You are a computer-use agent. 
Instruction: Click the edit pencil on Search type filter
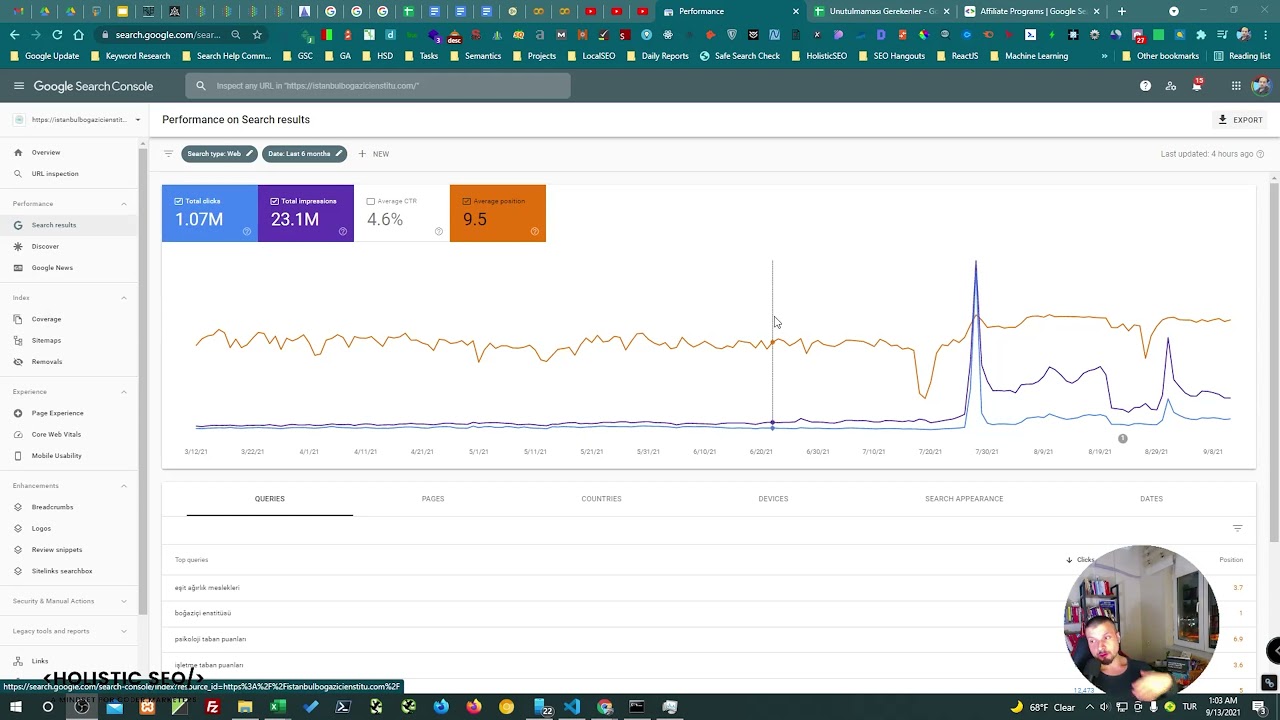pos(249,154)
